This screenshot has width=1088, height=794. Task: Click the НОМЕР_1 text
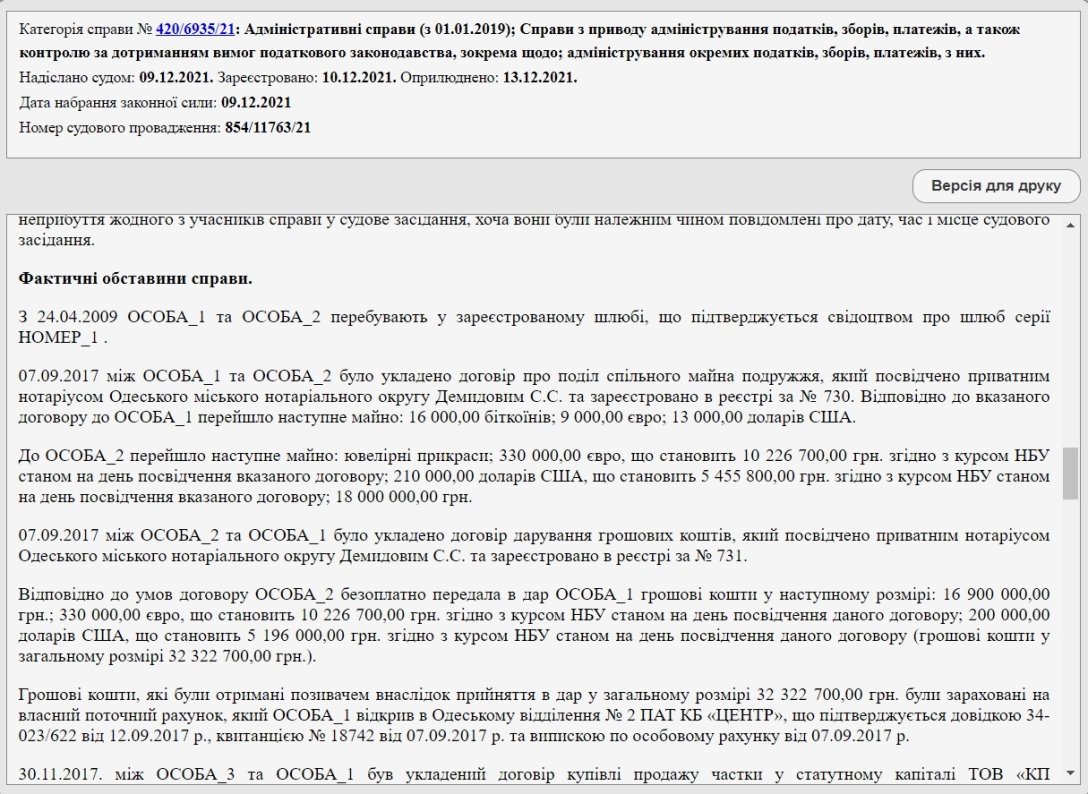[60, 338]
